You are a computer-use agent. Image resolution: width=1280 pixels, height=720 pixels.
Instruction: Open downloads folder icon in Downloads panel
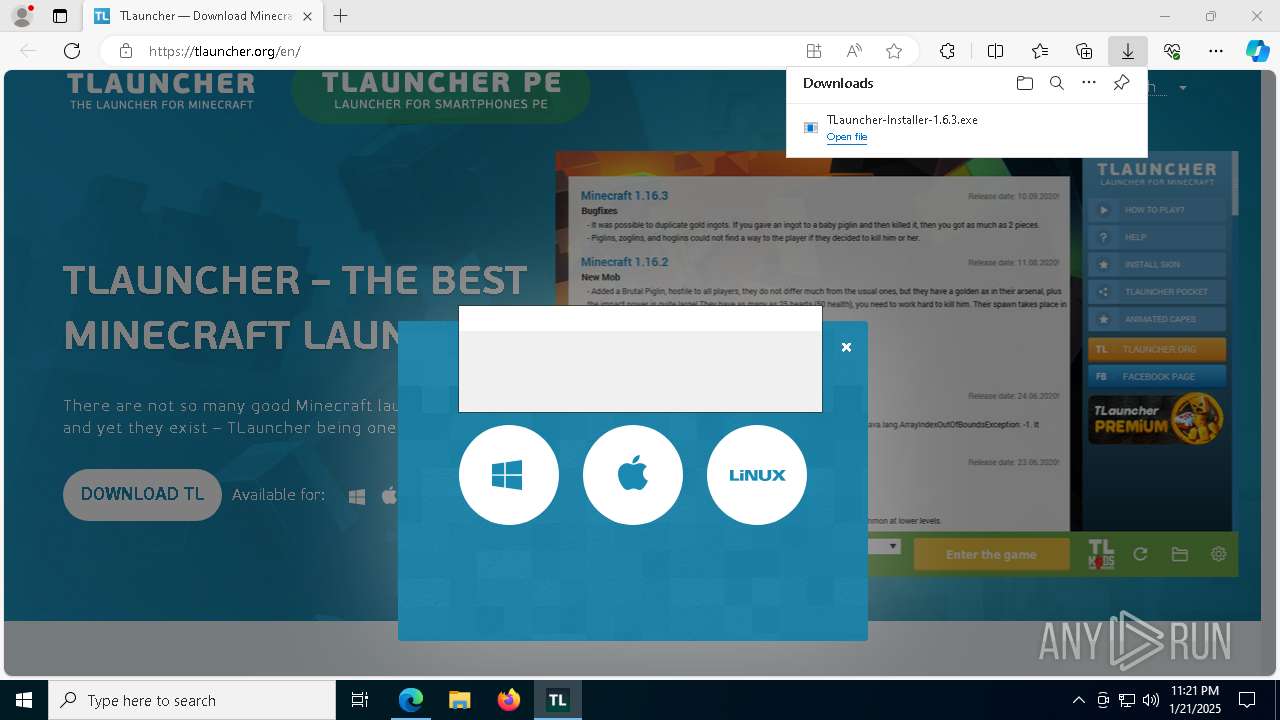point(1024,83)
